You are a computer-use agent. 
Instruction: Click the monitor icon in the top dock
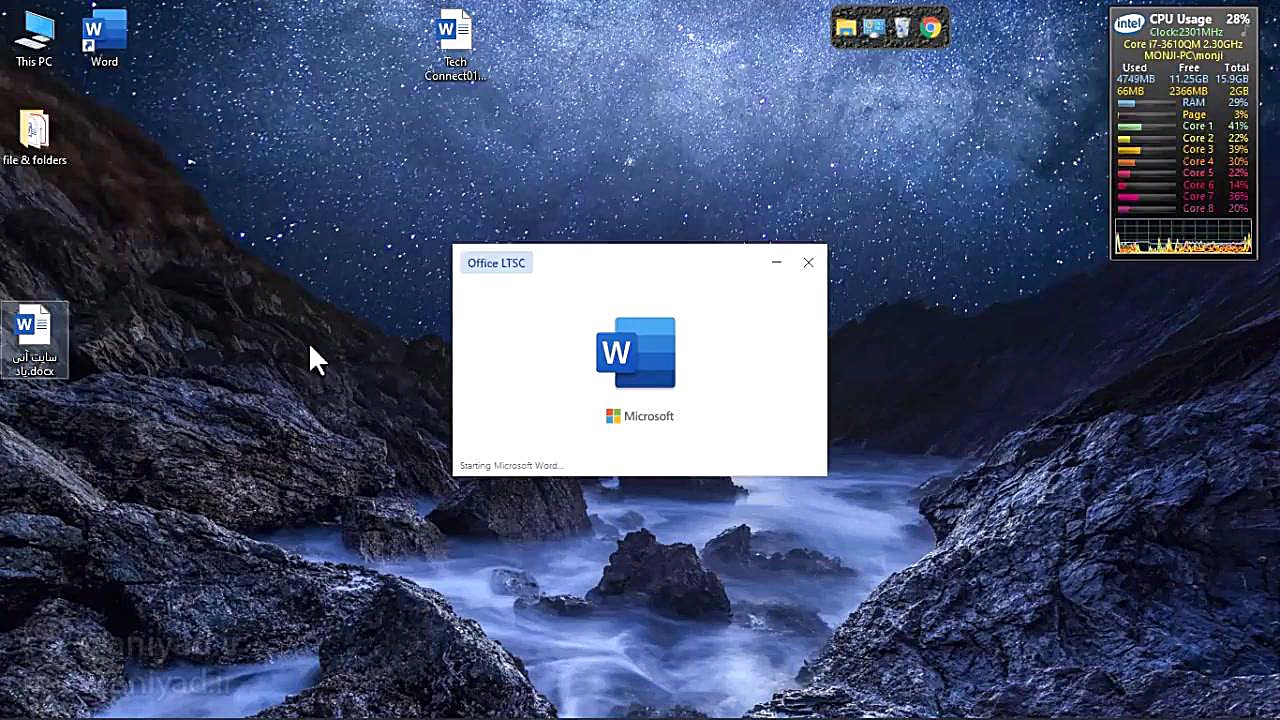pos(874,28)
